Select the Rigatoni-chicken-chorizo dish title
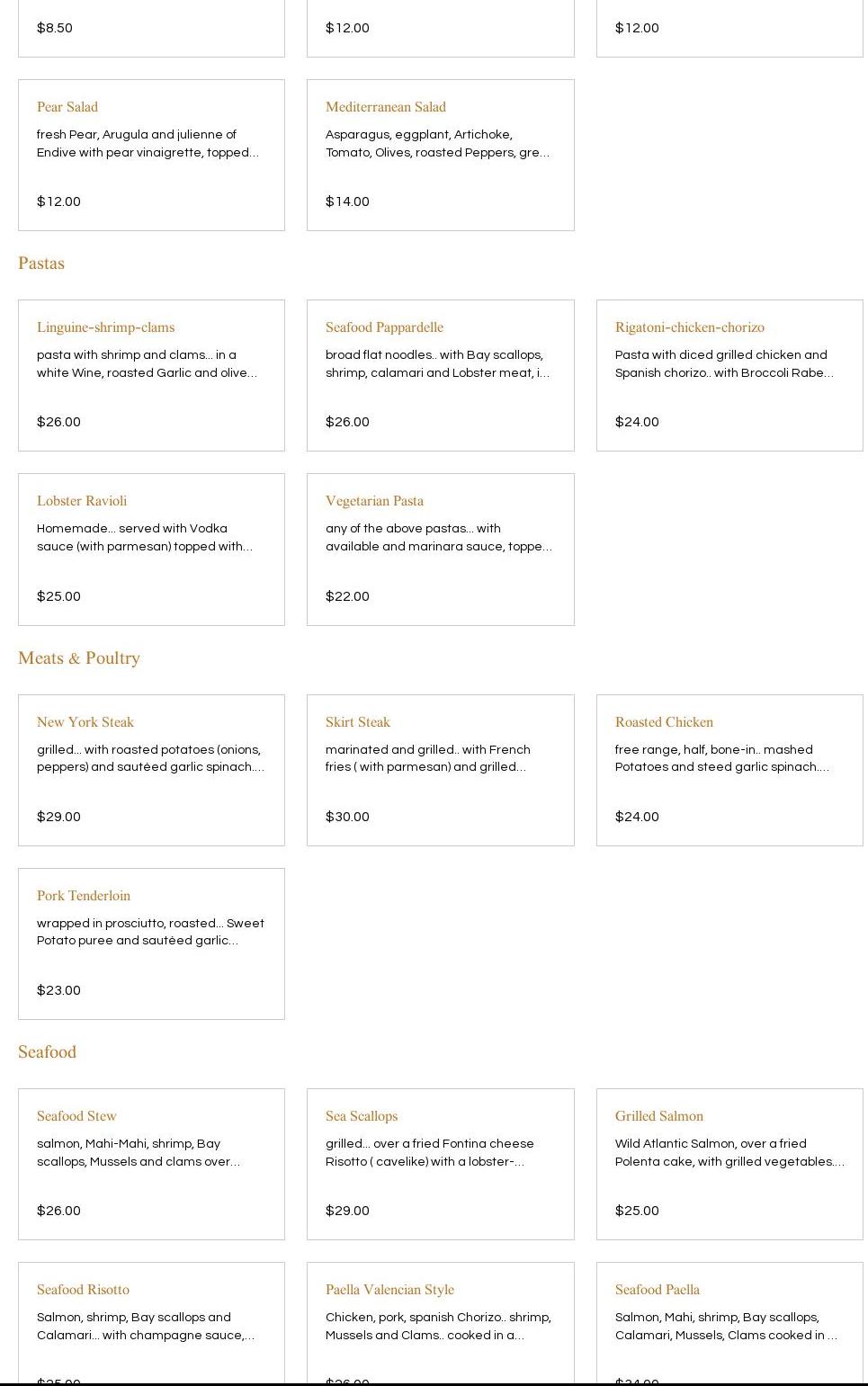Viewport: 868px width, 1386px height. coord(689,327)
